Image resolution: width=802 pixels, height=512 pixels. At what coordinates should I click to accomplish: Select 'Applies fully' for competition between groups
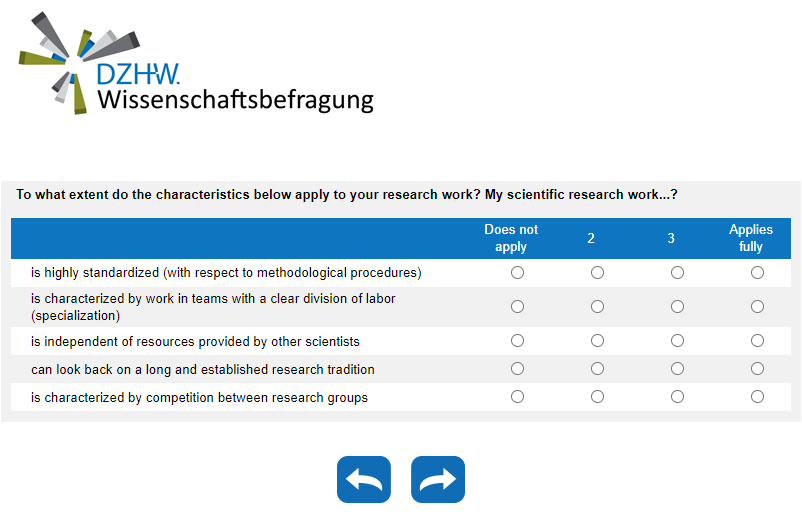coord(757,397)
